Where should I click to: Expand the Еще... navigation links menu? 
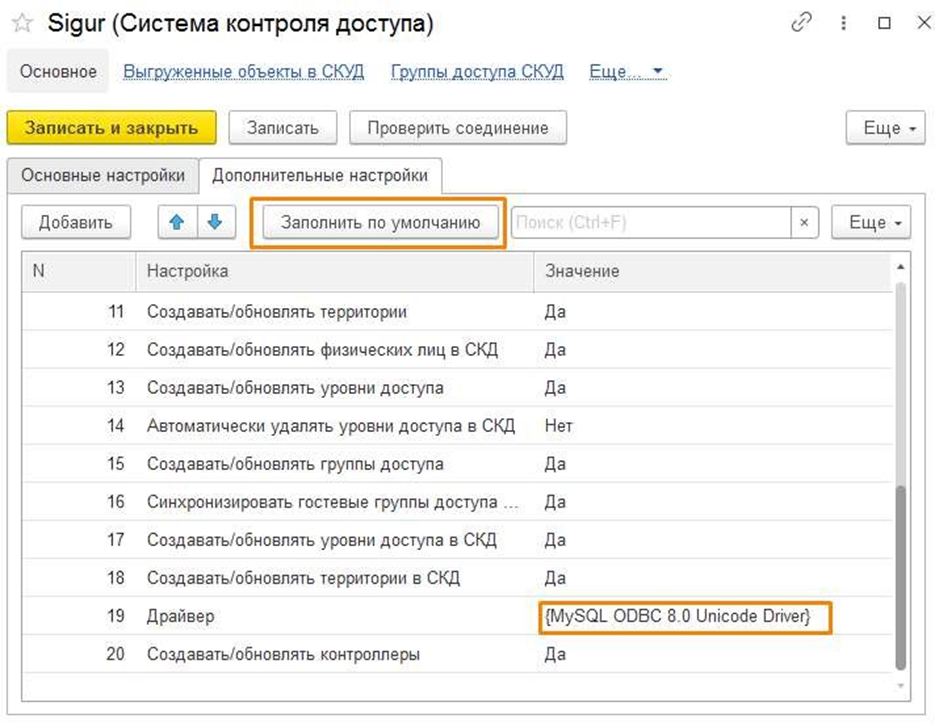pos(627,72)
